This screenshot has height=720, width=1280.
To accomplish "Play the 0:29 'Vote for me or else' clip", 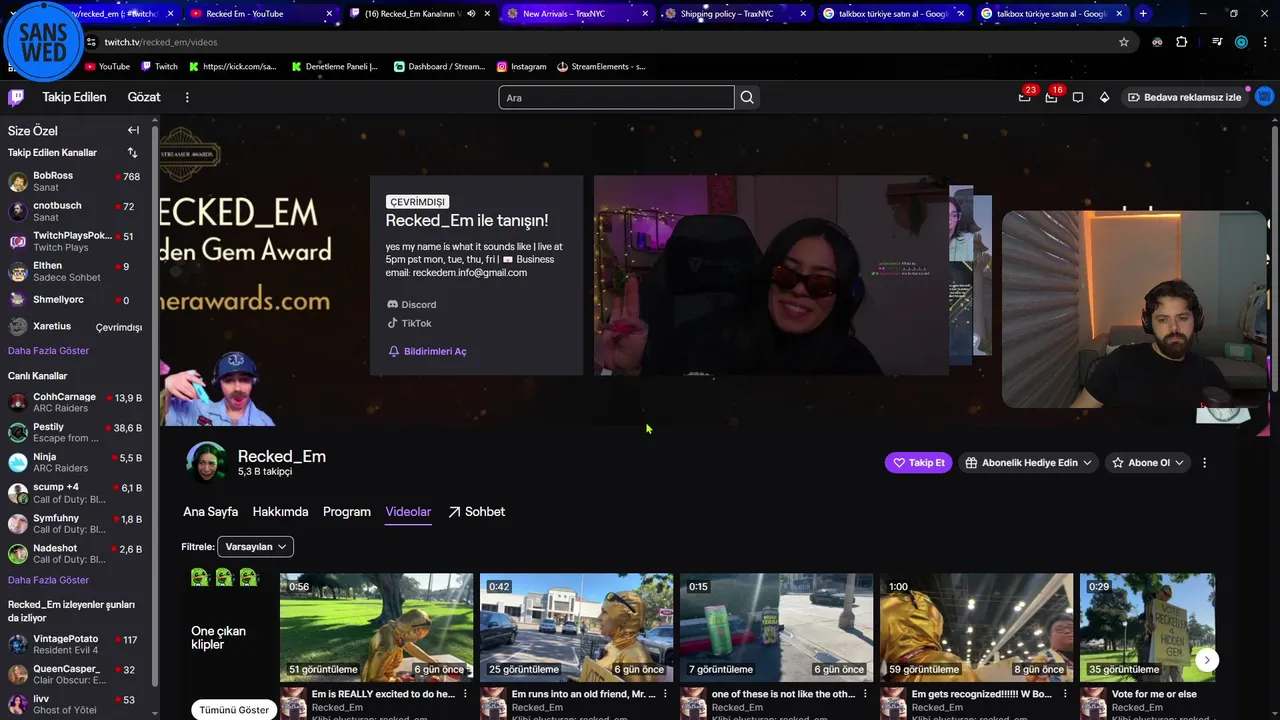I will coord(1147,627).
